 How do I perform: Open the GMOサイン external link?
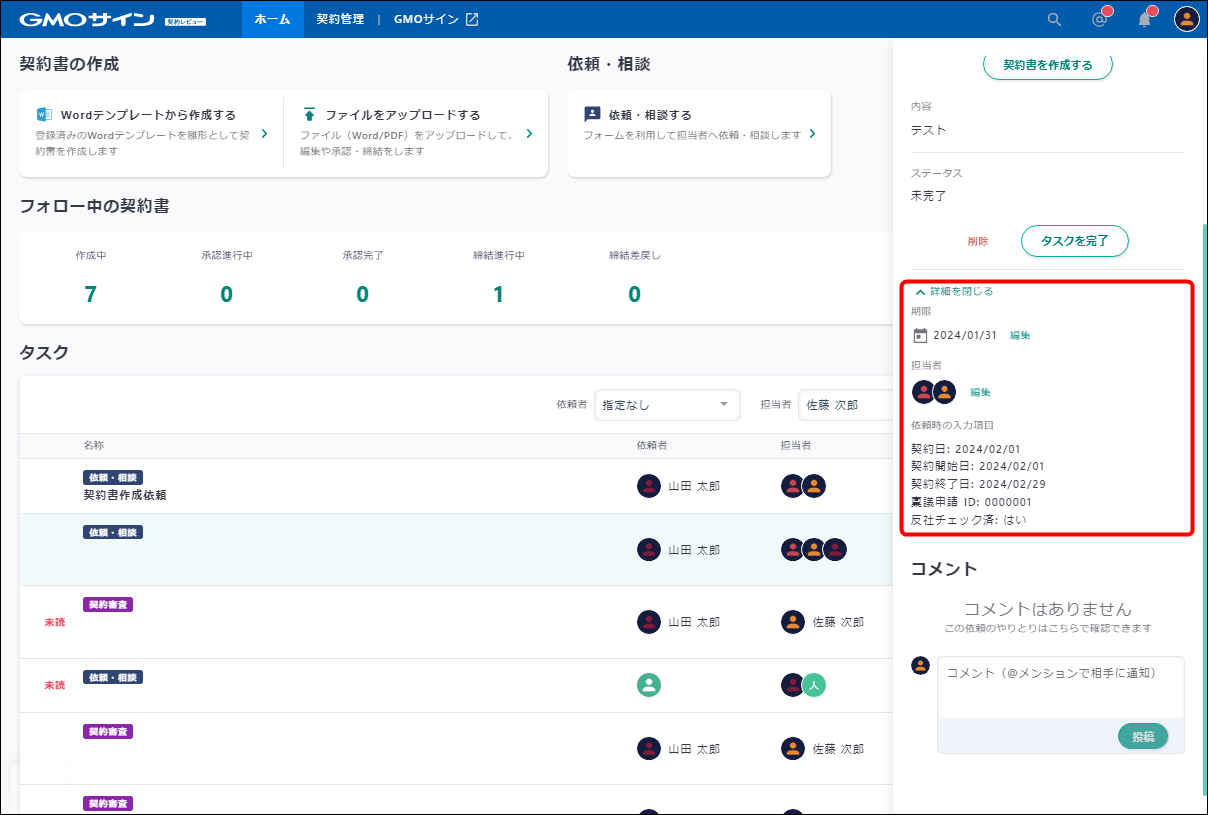coord(436,19)
